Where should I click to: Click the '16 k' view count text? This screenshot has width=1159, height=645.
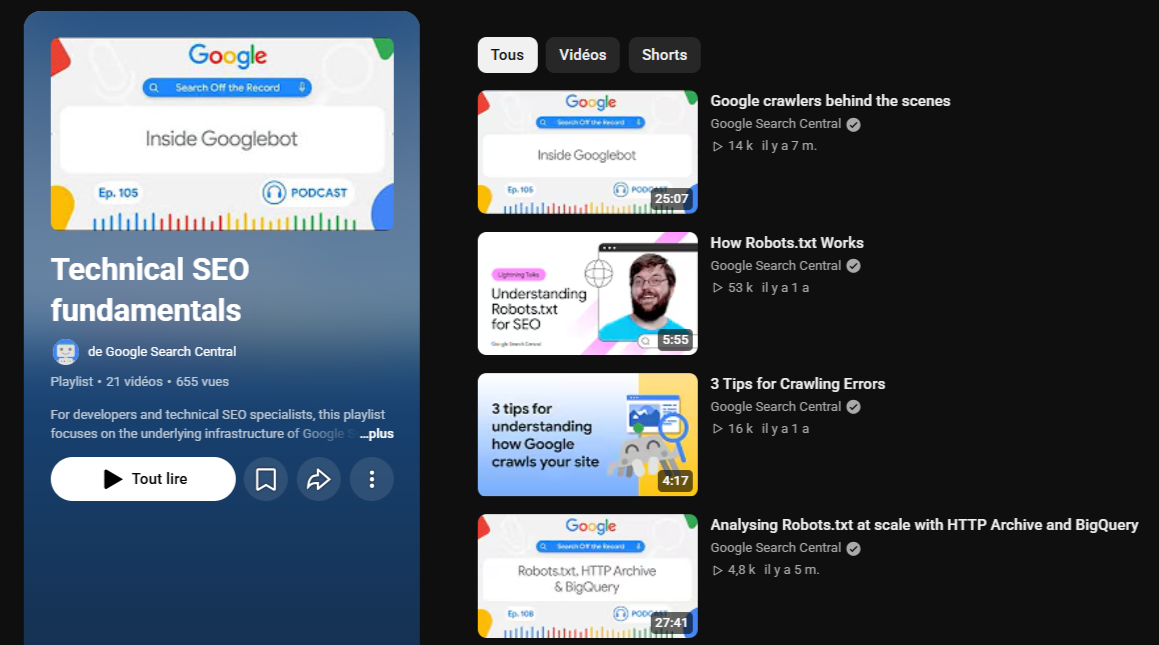[x=740, y=429]
